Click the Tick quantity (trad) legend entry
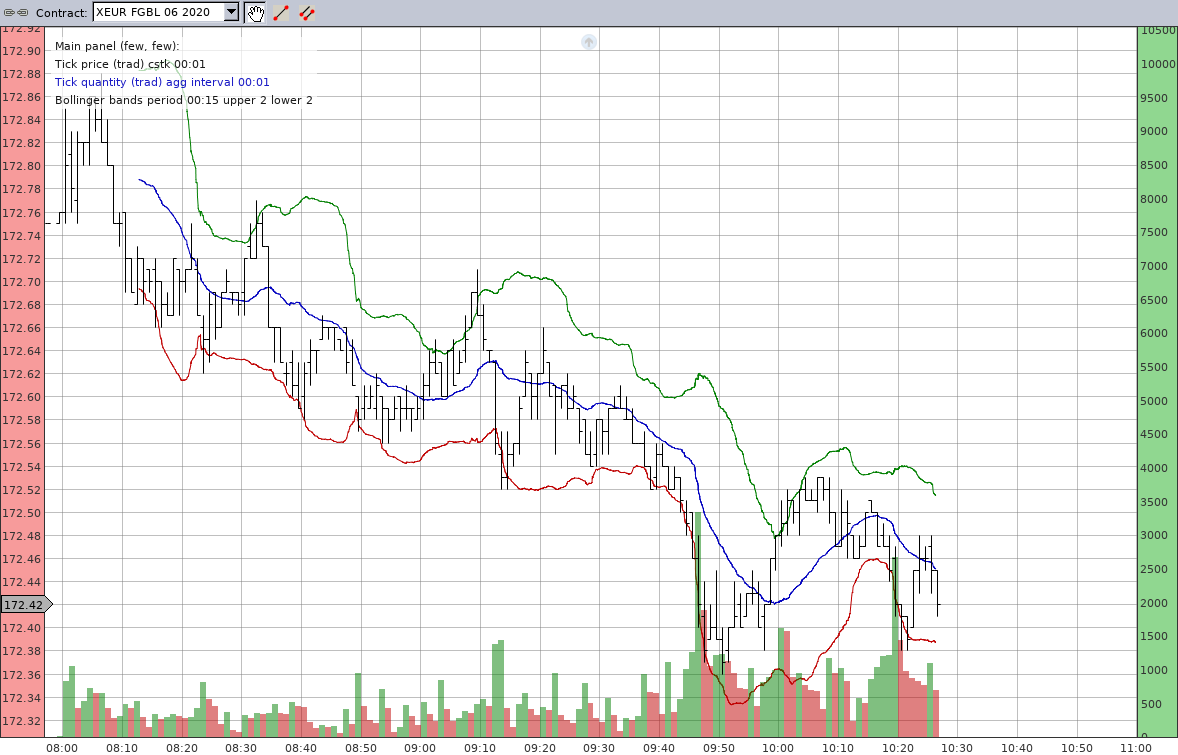This screenshot has height=755, width=1178. (162, 83)
